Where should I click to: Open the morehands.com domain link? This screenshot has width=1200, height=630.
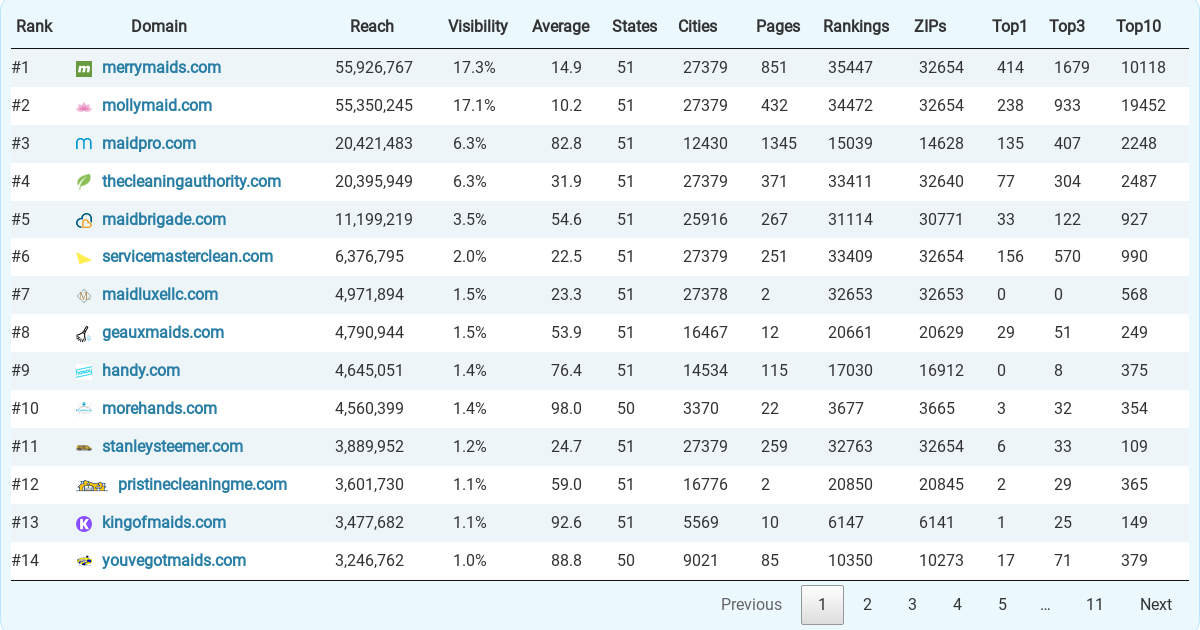tap(159, 408)
